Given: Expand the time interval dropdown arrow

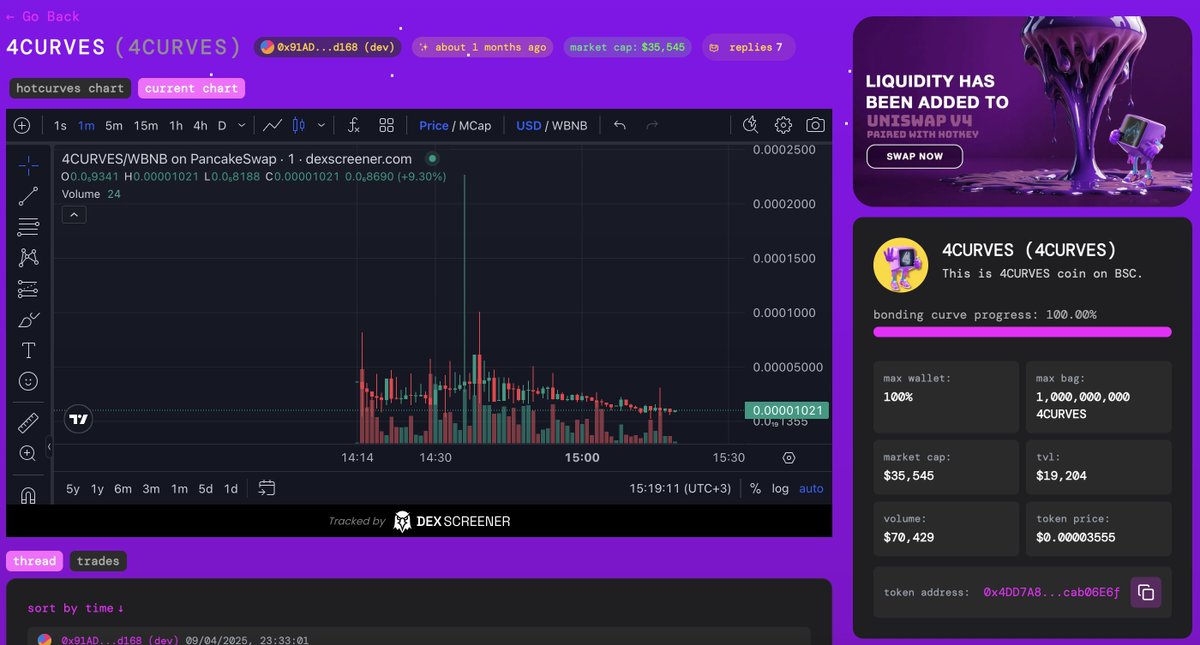Looking at the screenshot, I should pyautogui.click(x=244, y=125).
